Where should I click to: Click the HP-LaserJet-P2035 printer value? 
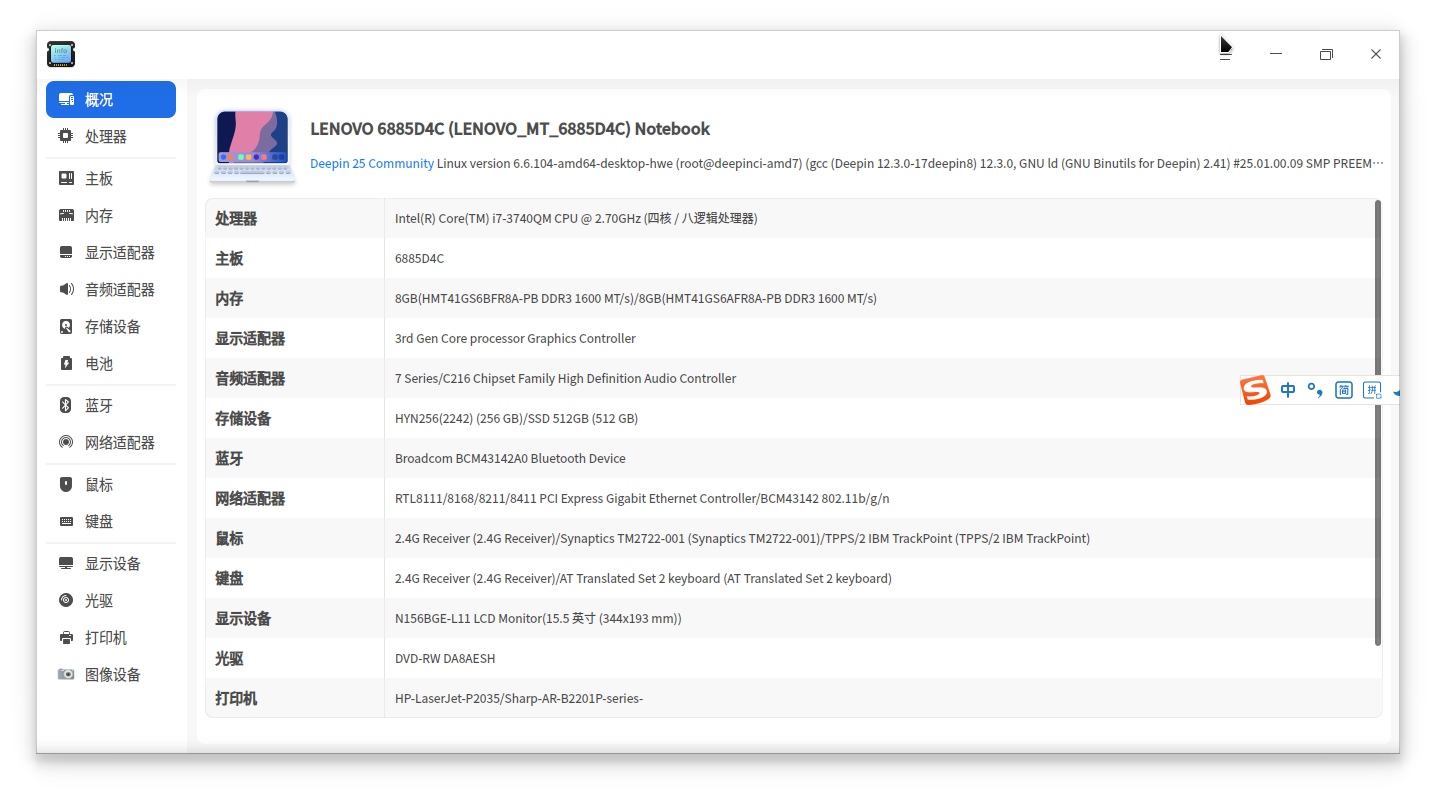click(x=519, y=699)
